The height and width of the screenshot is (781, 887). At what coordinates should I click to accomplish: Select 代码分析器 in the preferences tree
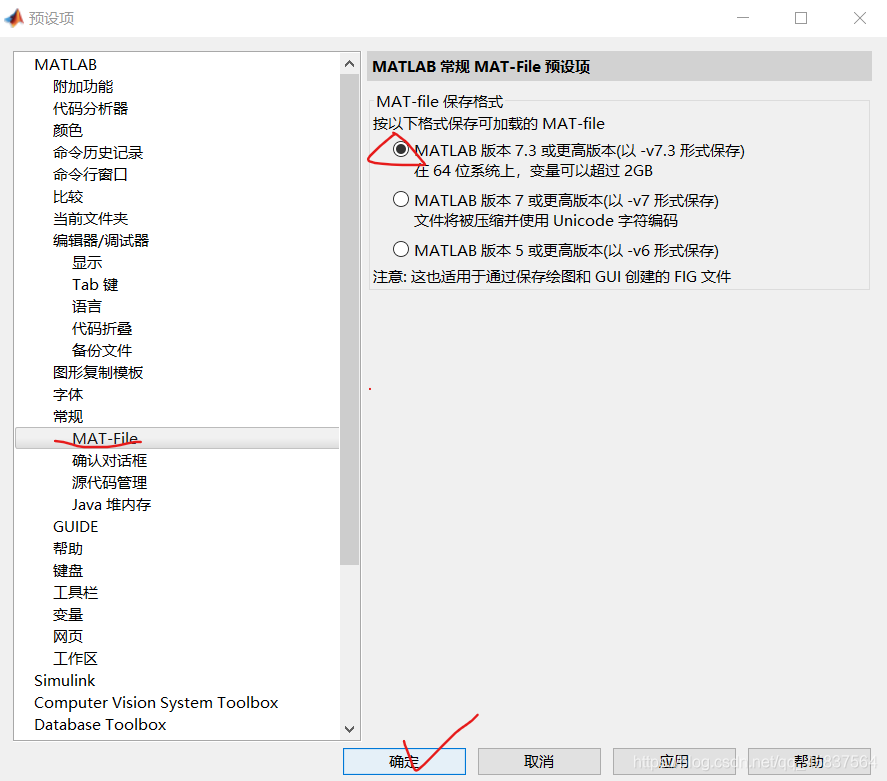(91, 109)
